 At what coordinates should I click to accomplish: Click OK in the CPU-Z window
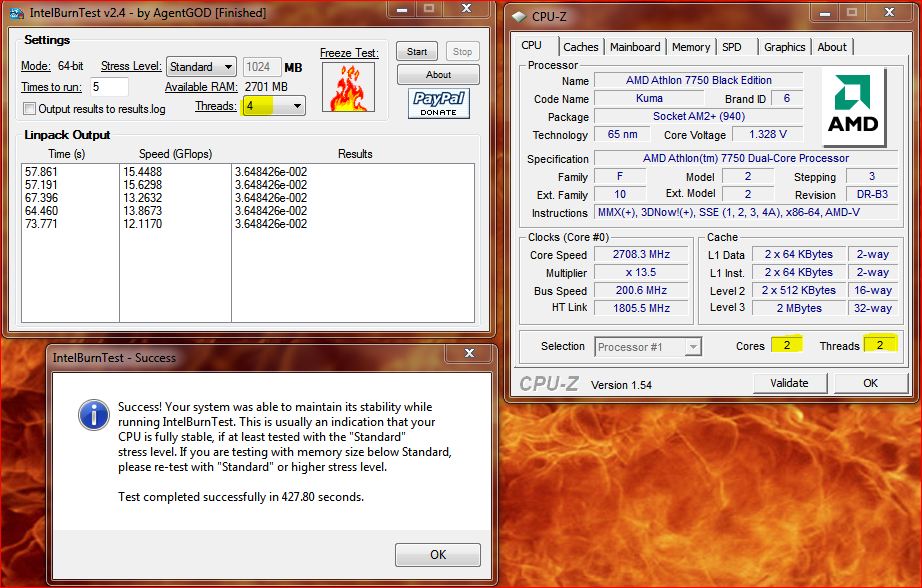tap(871, 383)
